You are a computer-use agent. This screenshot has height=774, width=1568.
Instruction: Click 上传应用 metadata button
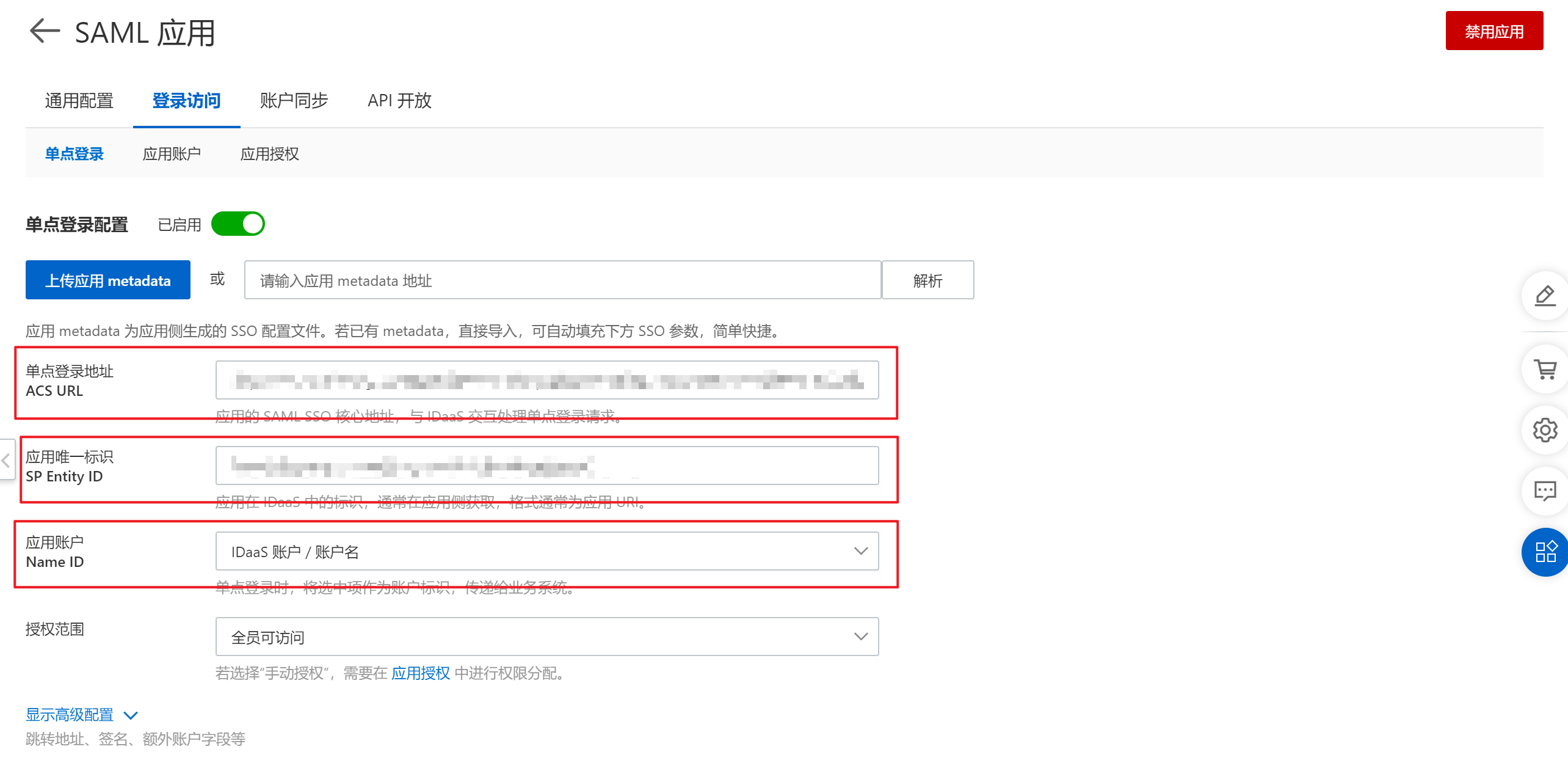107,280
